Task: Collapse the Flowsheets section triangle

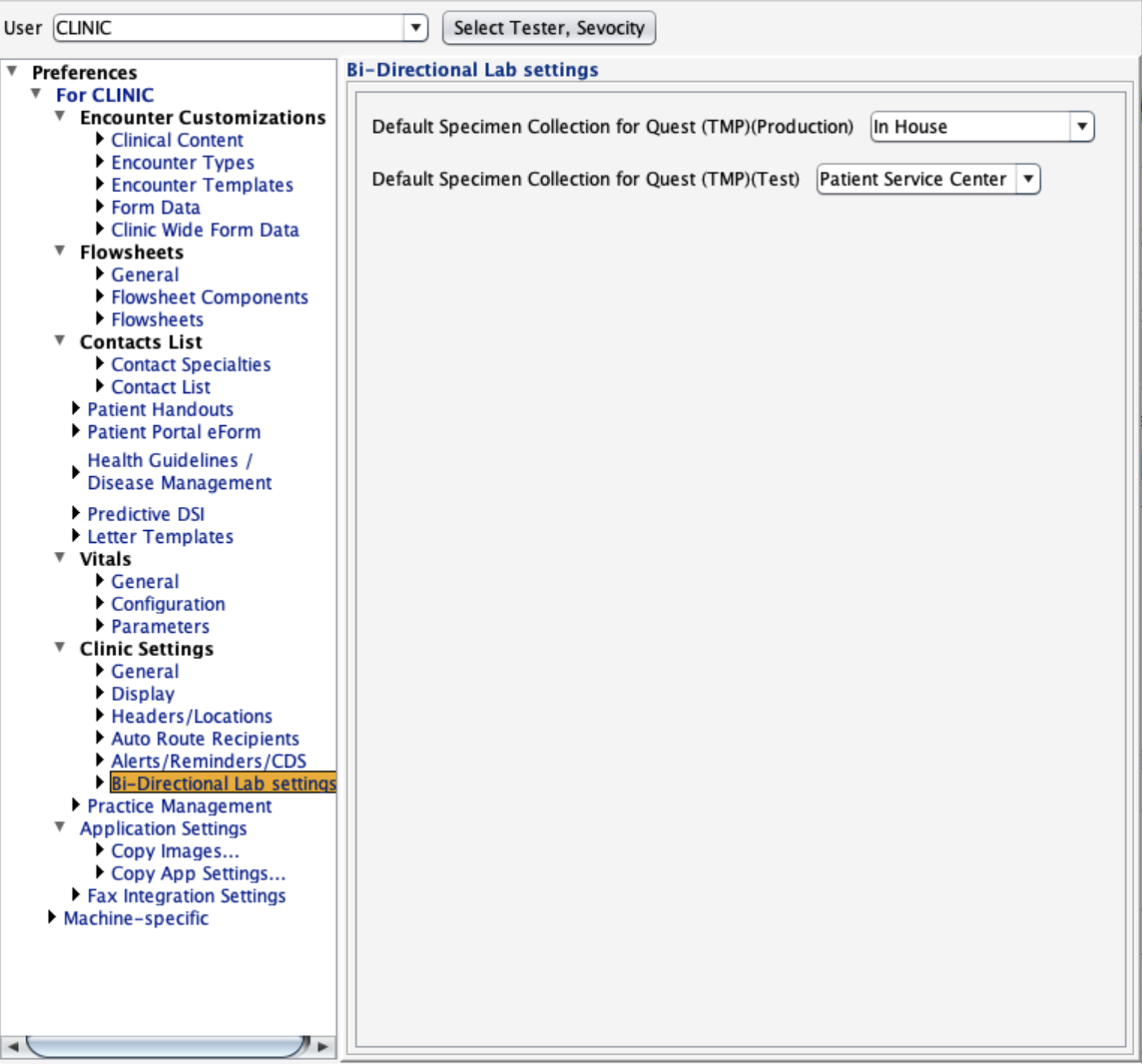Action: (x=60, y=252)
